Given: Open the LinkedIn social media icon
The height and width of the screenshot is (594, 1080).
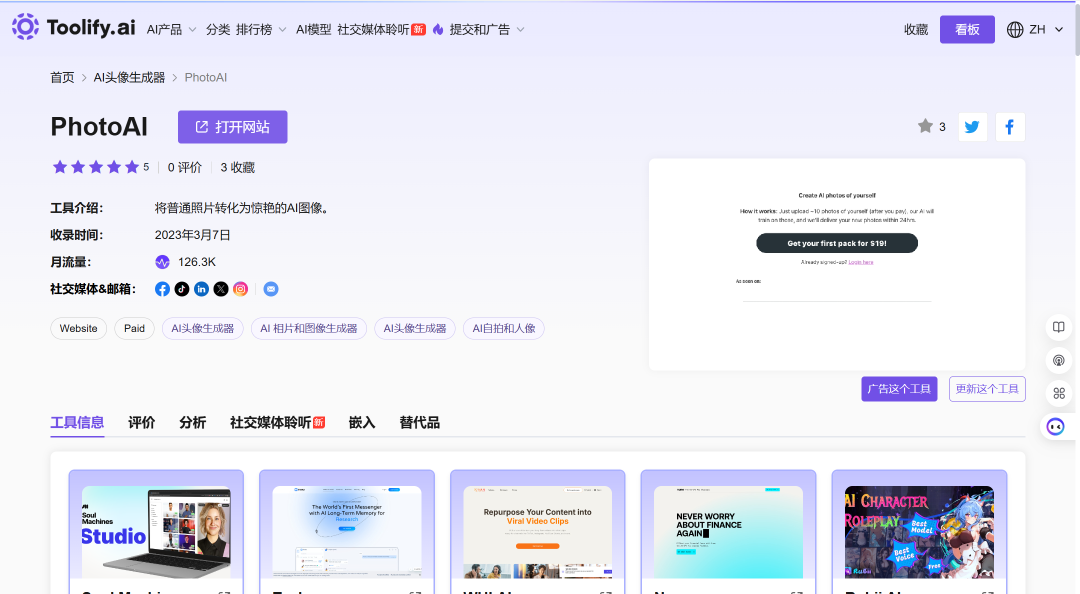Looking at the screenshot, I should (201, 289).
